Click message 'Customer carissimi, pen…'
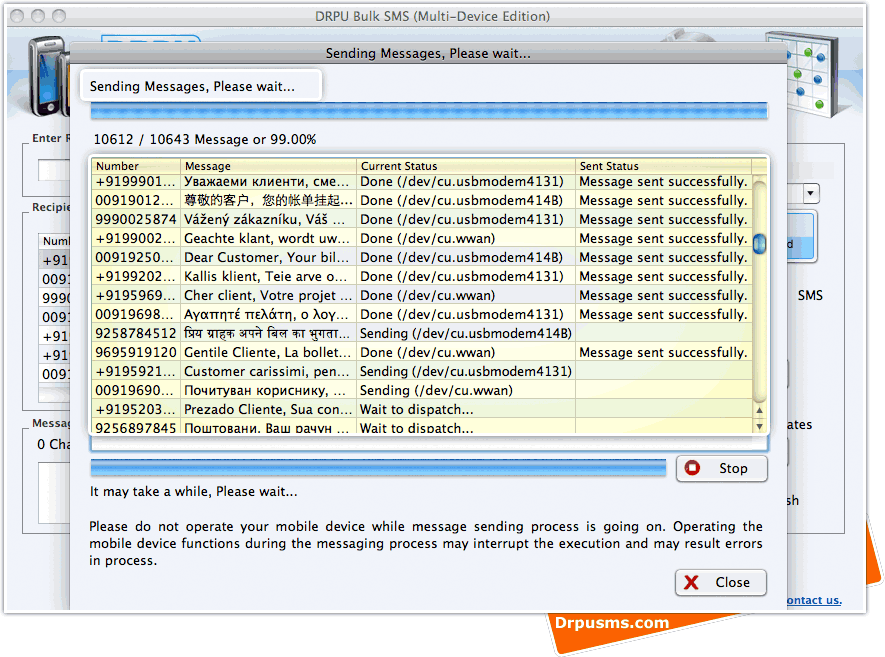Image resolution: width=885 pixels, height=657 pixels. tap(266, 371)
